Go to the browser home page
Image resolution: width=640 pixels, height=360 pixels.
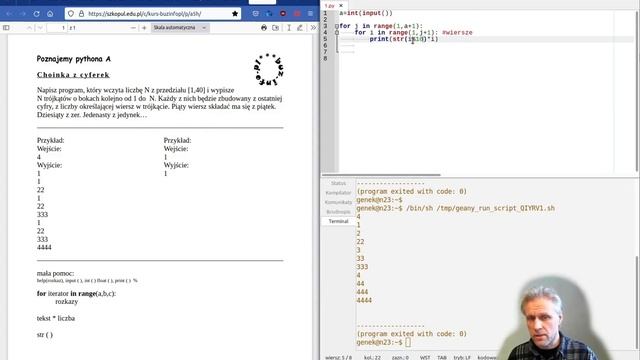(x=50, y=14)
